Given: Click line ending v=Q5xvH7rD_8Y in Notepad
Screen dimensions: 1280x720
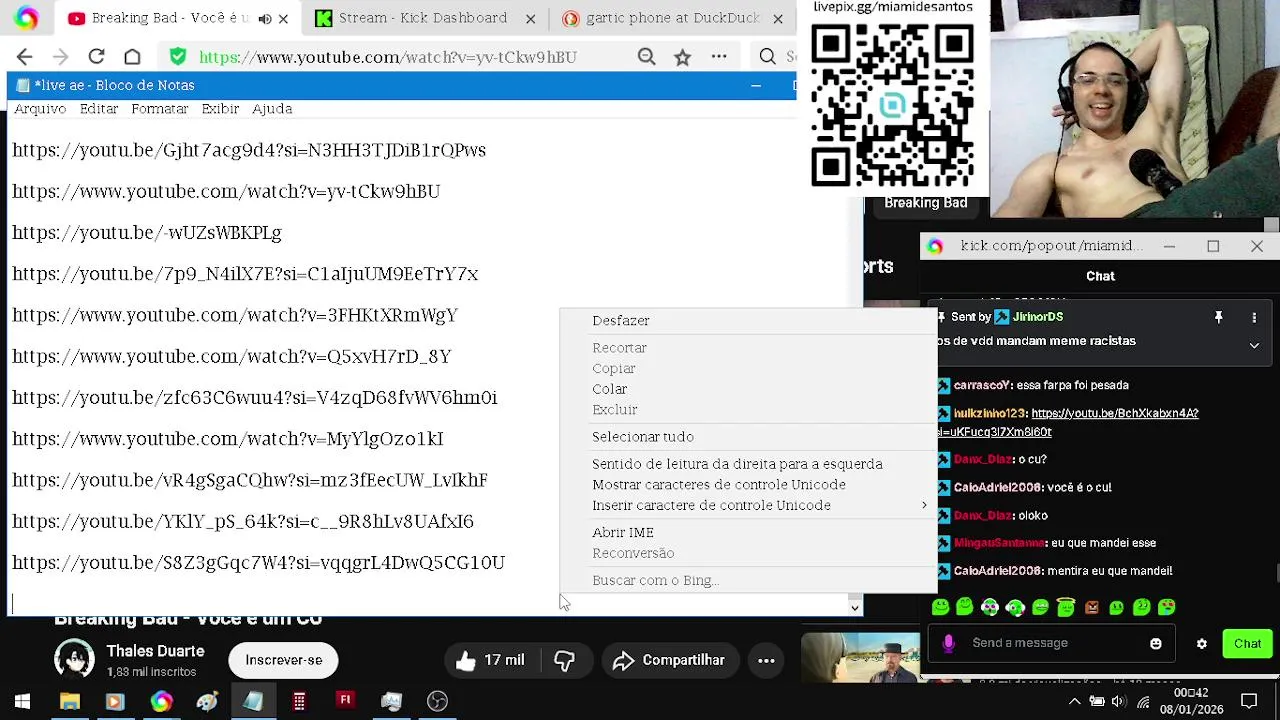Looking at the screenshot, I should (x=232, y=357).
